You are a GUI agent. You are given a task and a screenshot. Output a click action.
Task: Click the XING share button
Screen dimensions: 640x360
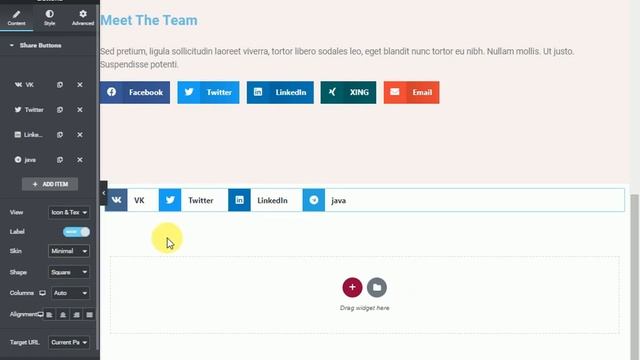pyautogui.click(x=348, y=92)
